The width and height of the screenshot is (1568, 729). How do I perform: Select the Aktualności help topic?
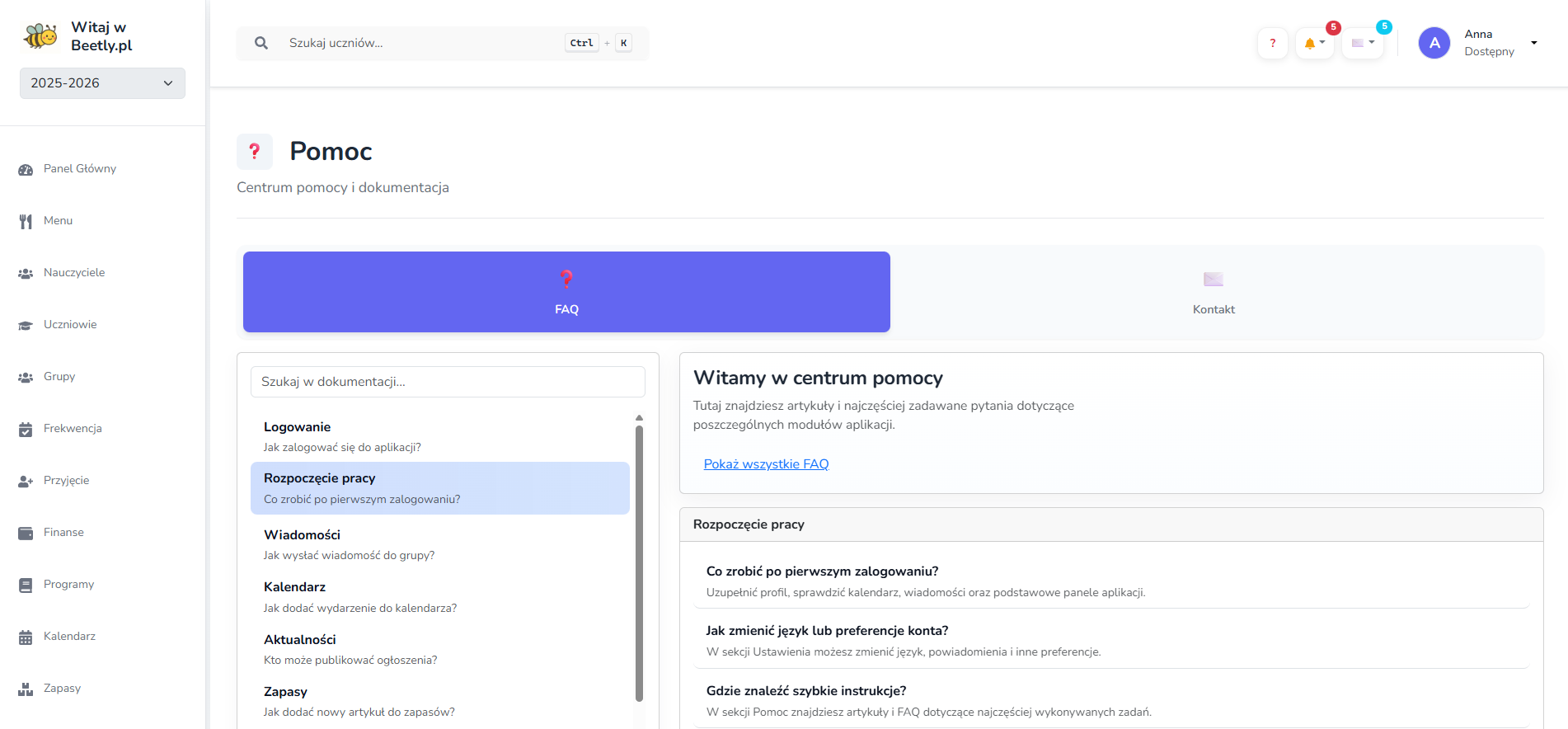[440, 649]
